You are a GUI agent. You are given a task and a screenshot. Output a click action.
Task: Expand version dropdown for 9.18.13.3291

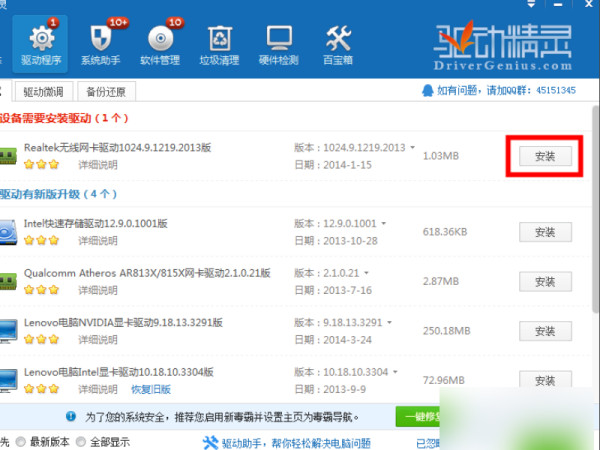pyautogui.click(x=390, y=322)
